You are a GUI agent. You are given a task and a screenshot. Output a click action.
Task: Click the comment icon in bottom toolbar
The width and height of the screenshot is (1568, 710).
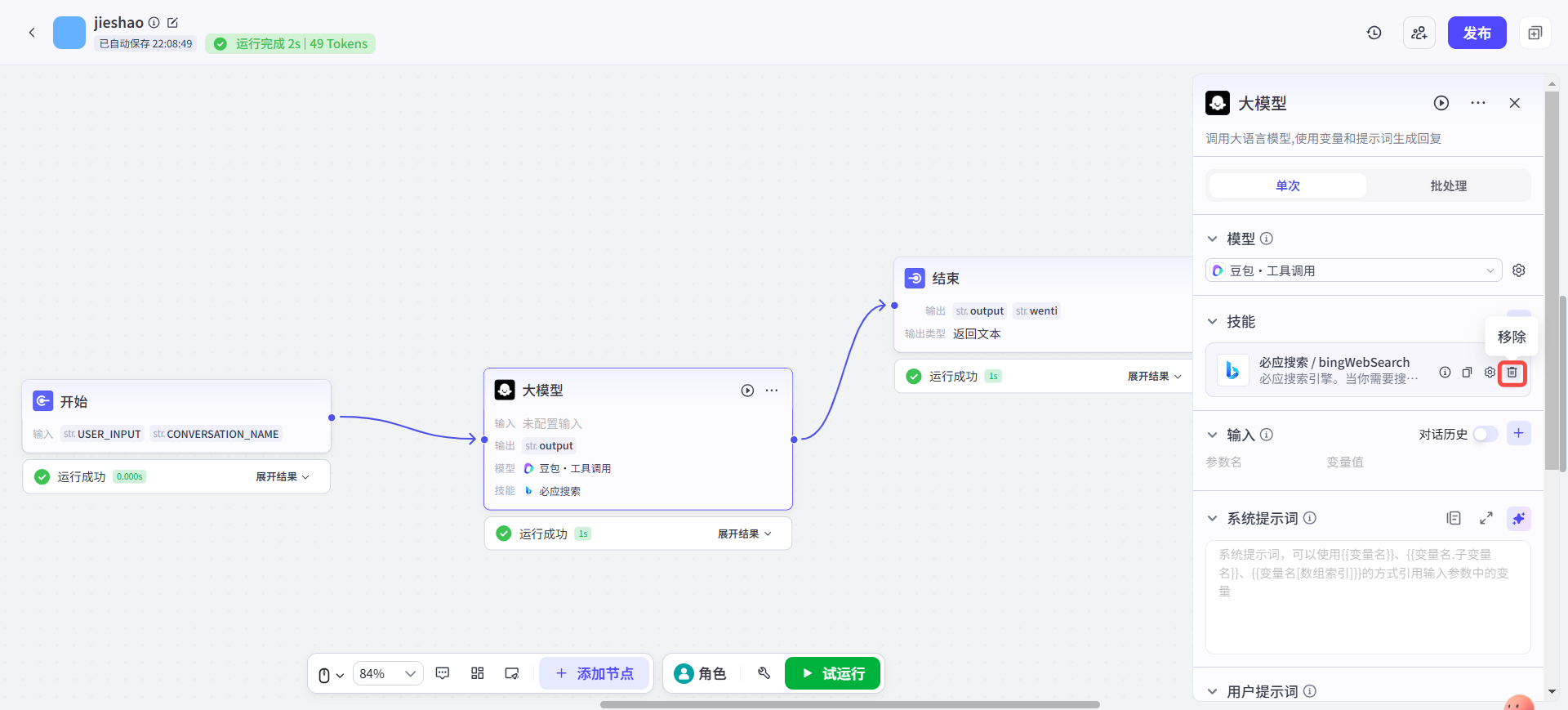(443, 673)
